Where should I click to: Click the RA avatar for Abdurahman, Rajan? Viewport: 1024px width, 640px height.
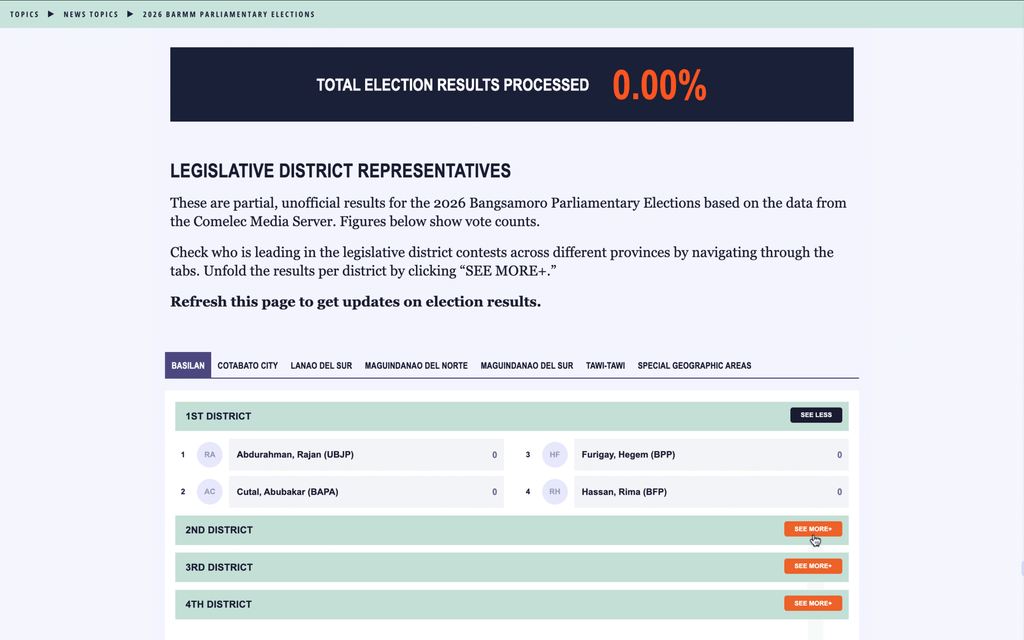click(210, 455)
